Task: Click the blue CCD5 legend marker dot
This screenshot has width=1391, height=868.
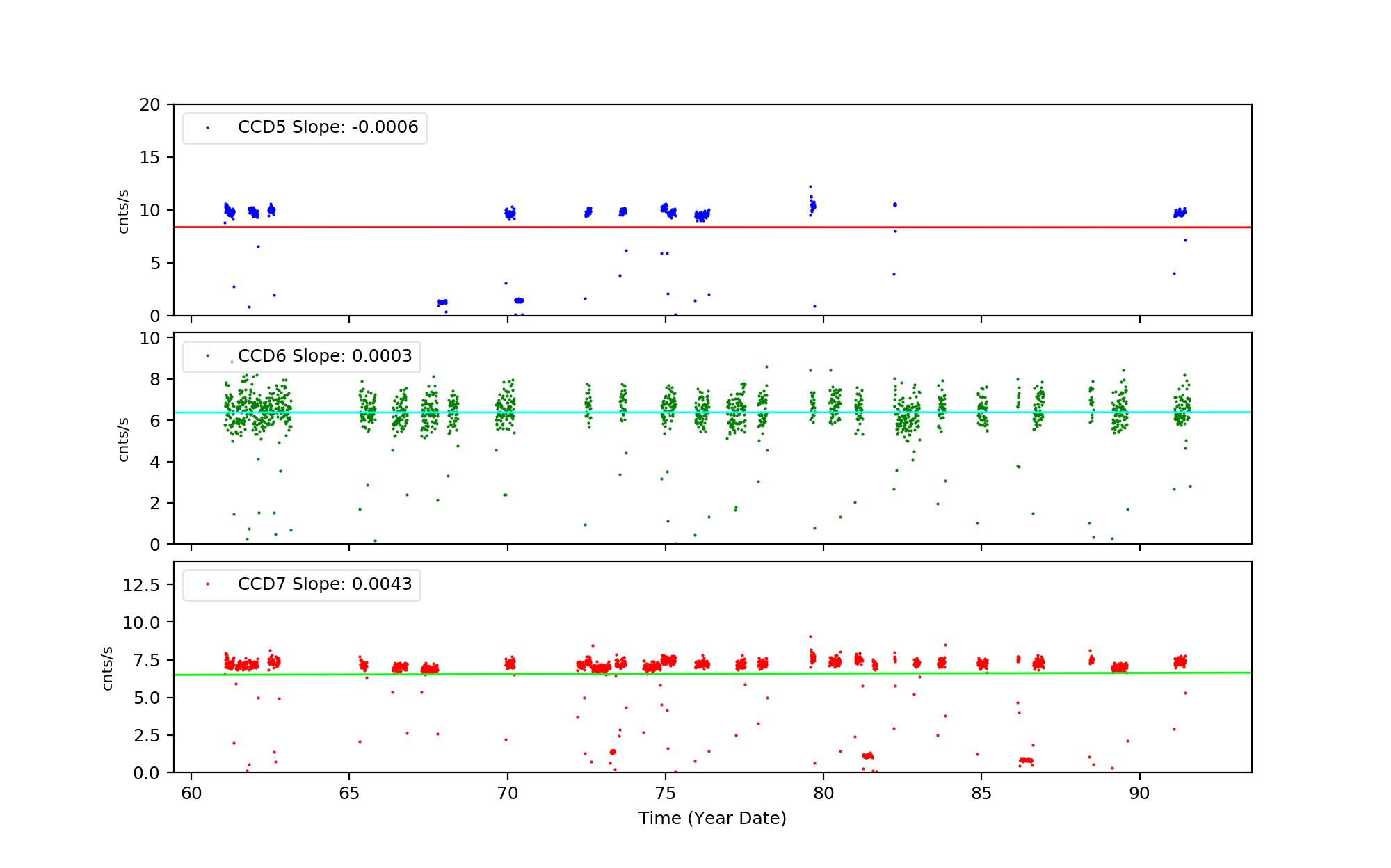Action: pos(207,128)
